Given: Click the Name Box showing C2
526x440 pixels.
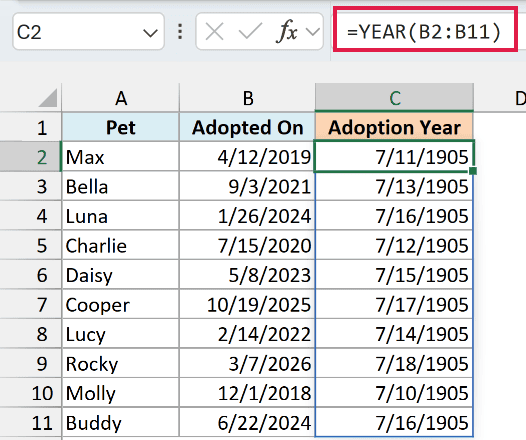Looking at the screenshot, I should [88, 32].
